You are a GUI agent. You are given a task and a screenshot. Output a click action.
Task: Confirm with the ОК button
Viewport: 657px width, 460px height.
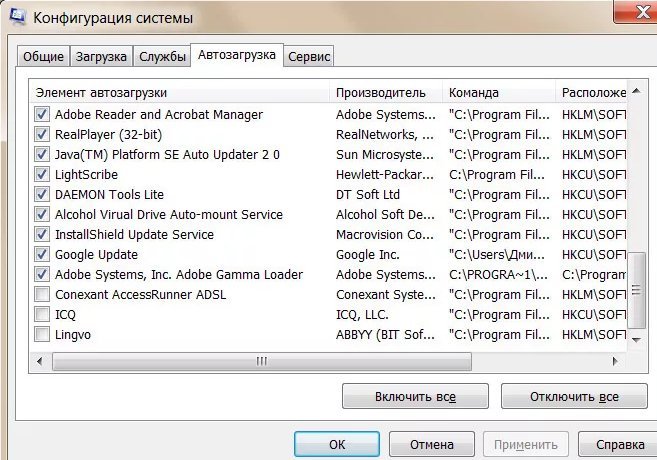(337, 444)
